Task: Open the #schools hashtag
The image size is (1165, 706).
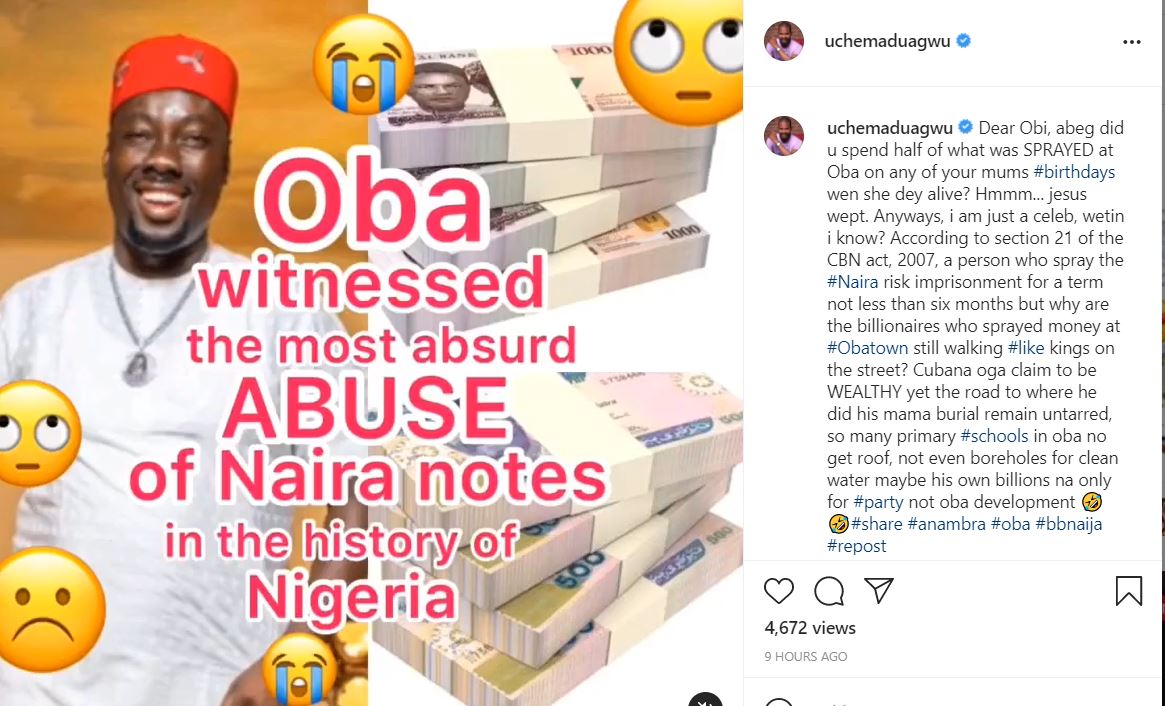Action: click(994, 435)
